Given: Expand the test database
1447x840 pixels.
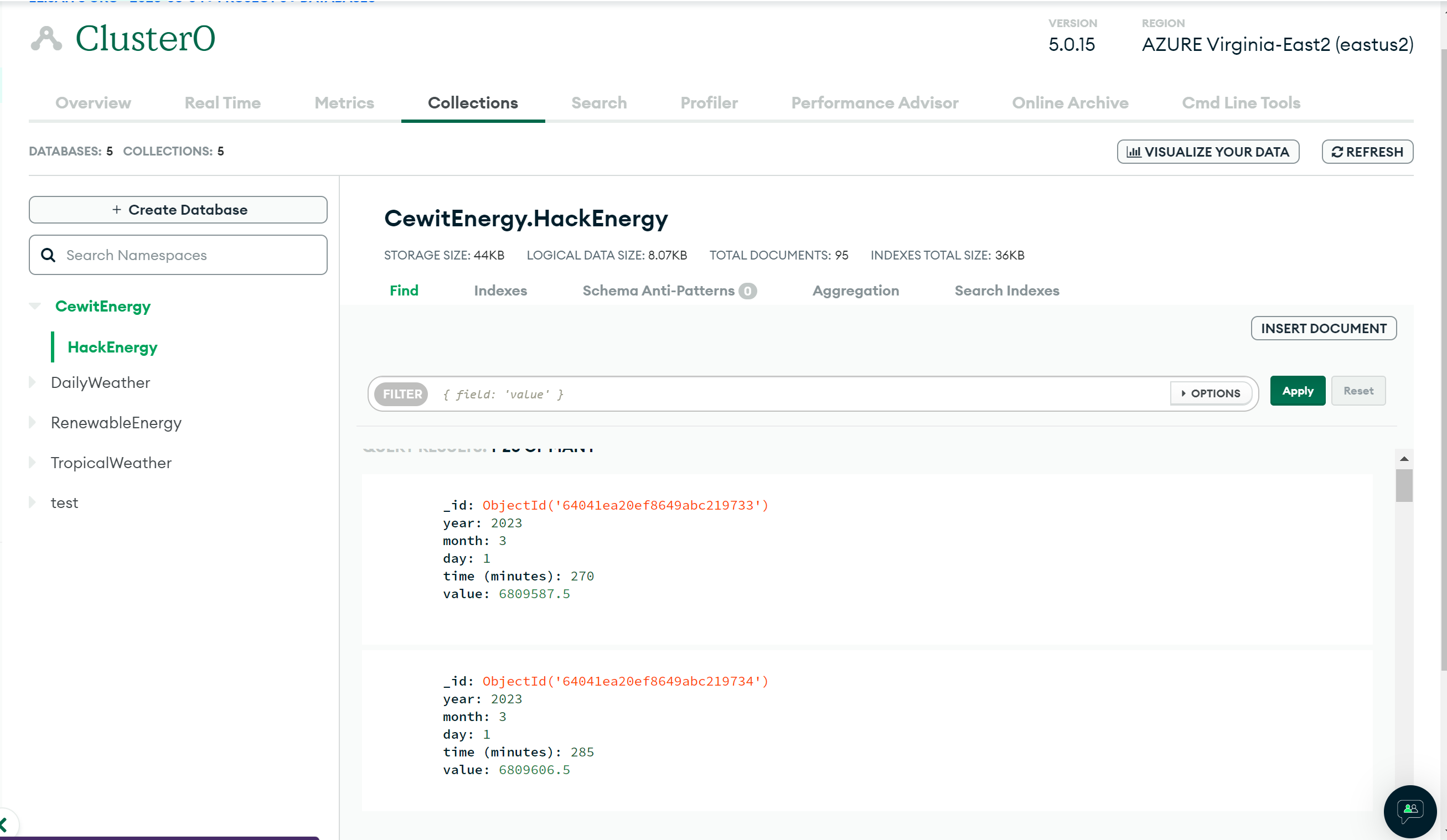Looking at the screenshot, I should (x=33, y=502).
